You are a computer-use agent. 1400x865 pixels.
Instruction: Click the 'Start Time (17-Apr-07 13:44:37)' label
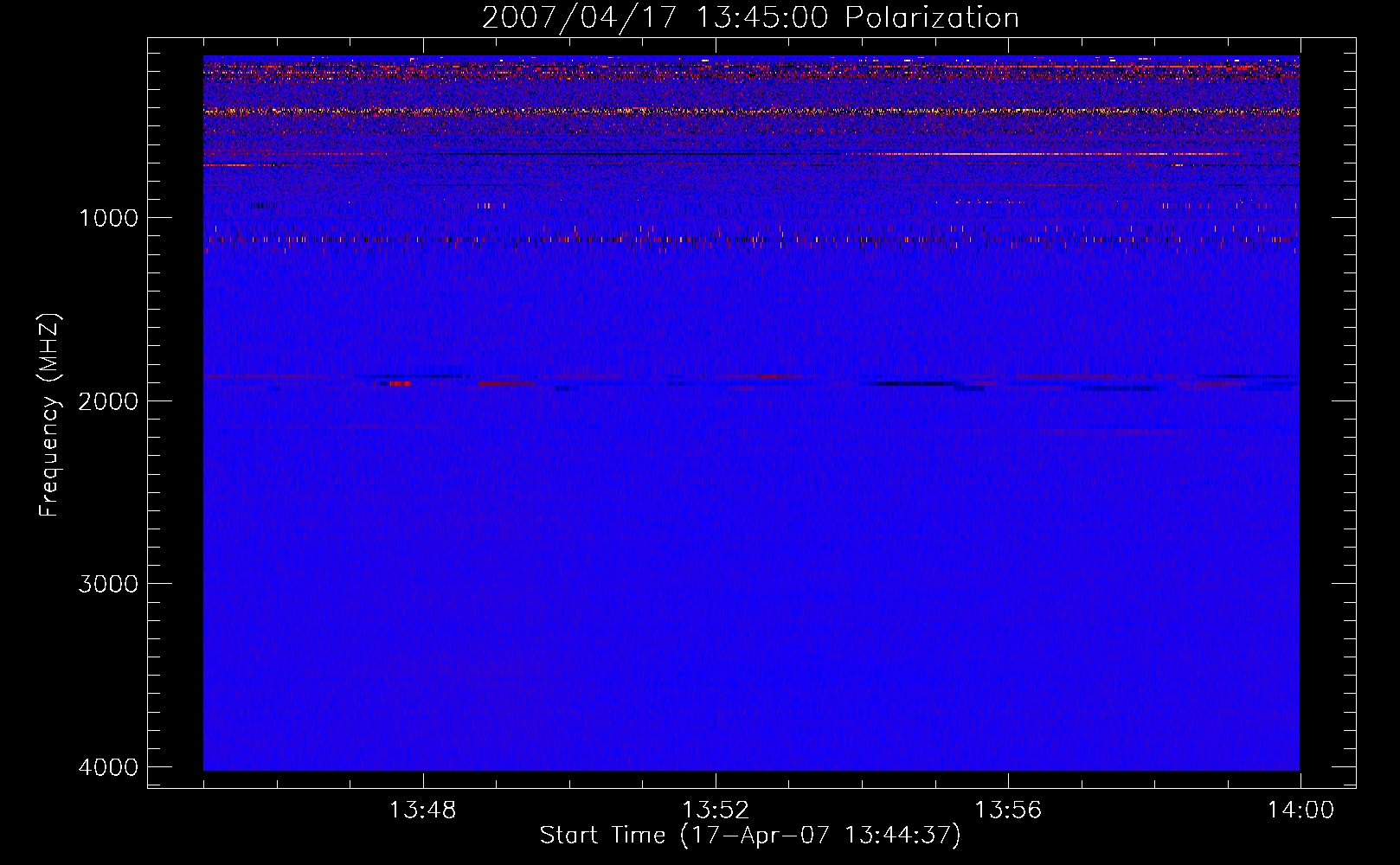[750, 835]
